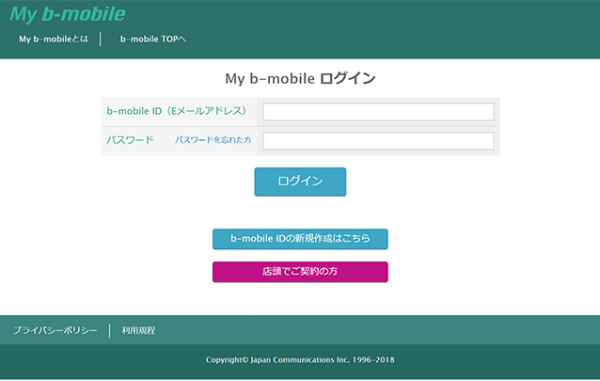Open the 'My b-mobileとは' link
Screen dimensions: 600x381
tap(54, 39)
